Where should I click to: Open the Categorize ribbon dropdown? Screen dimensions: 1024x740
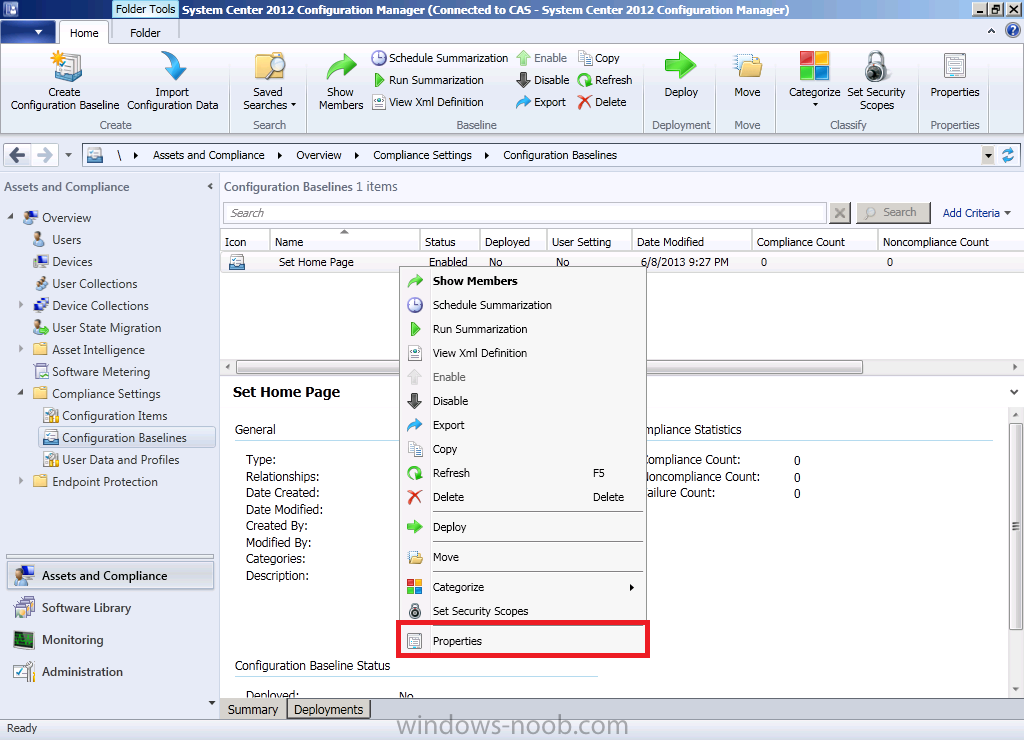point(814,80)
